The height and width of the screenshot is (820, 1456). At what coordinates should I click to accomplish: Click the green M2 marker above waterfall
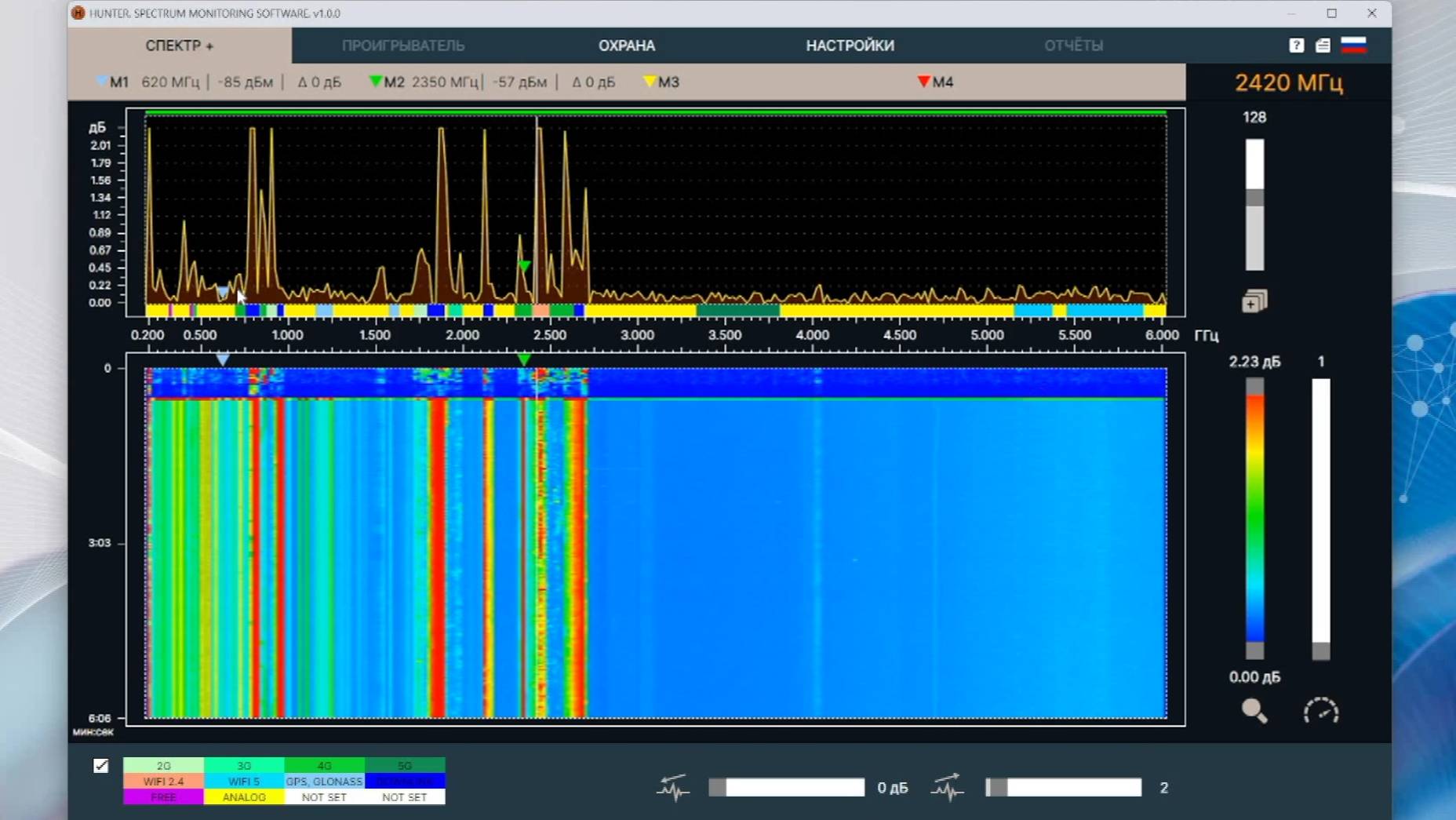pyautogui.click(x=524, y=359)
